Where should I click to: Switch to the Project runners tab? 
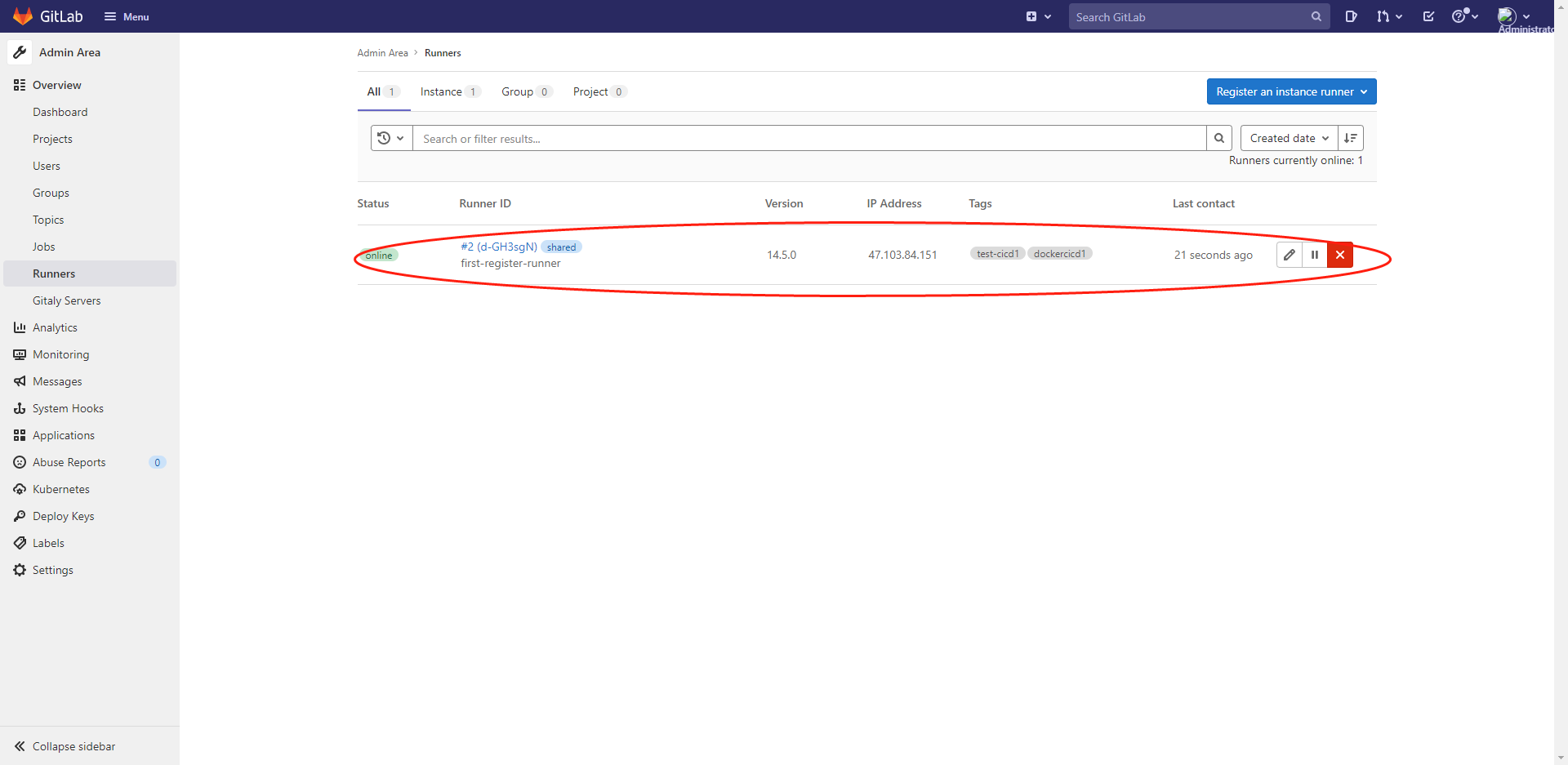(599, 91)
